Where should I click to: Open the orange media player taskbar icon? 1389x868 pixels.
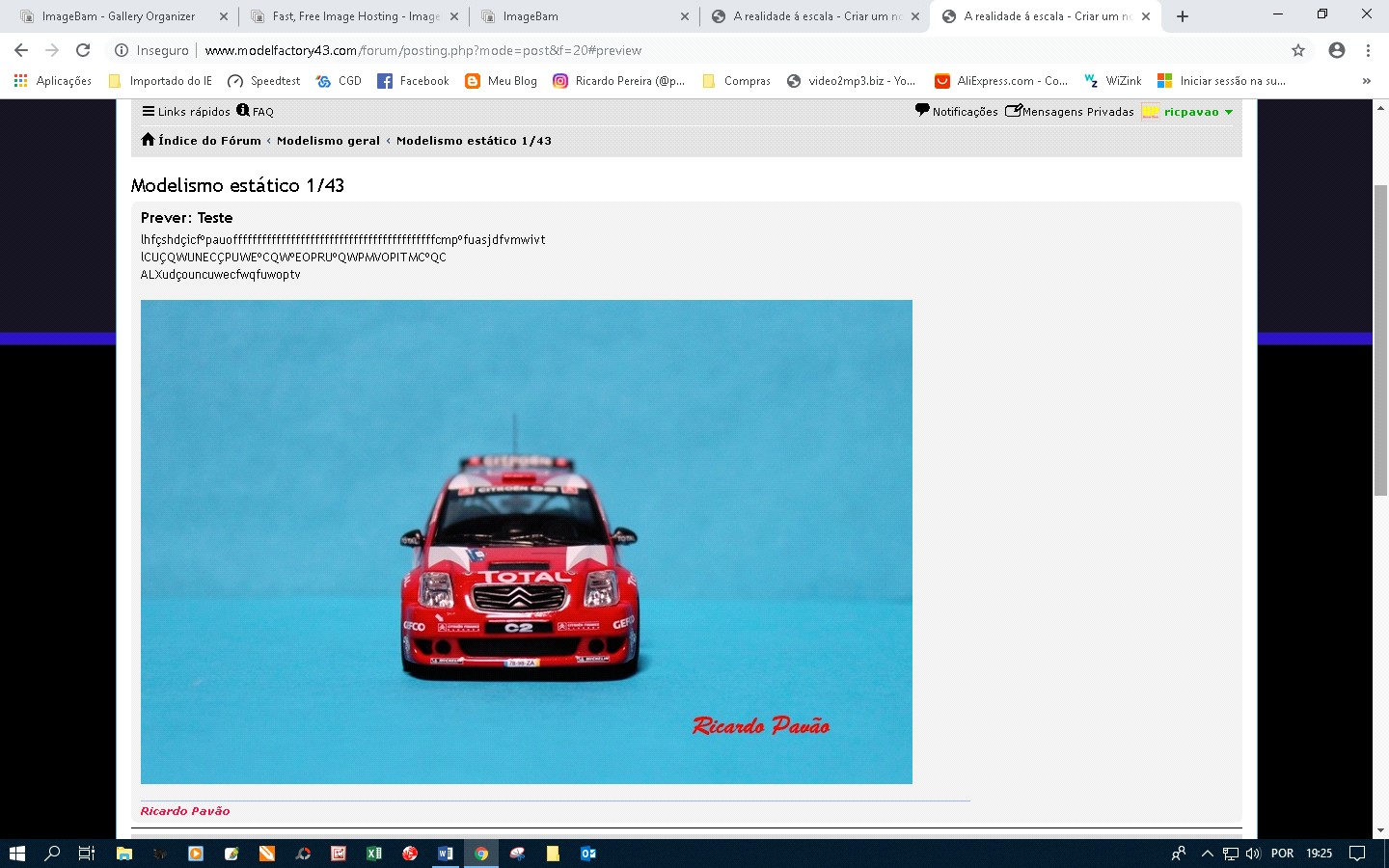[196, 854]
